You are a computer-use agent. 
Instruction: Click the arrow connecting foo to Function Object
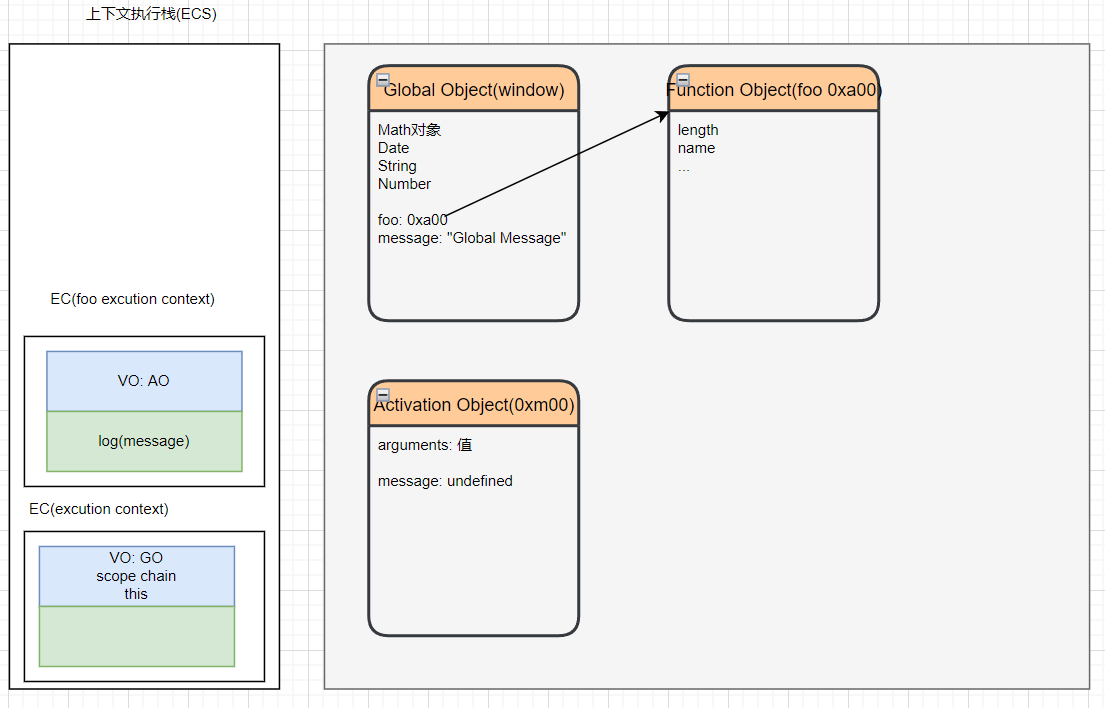point(557,166)
